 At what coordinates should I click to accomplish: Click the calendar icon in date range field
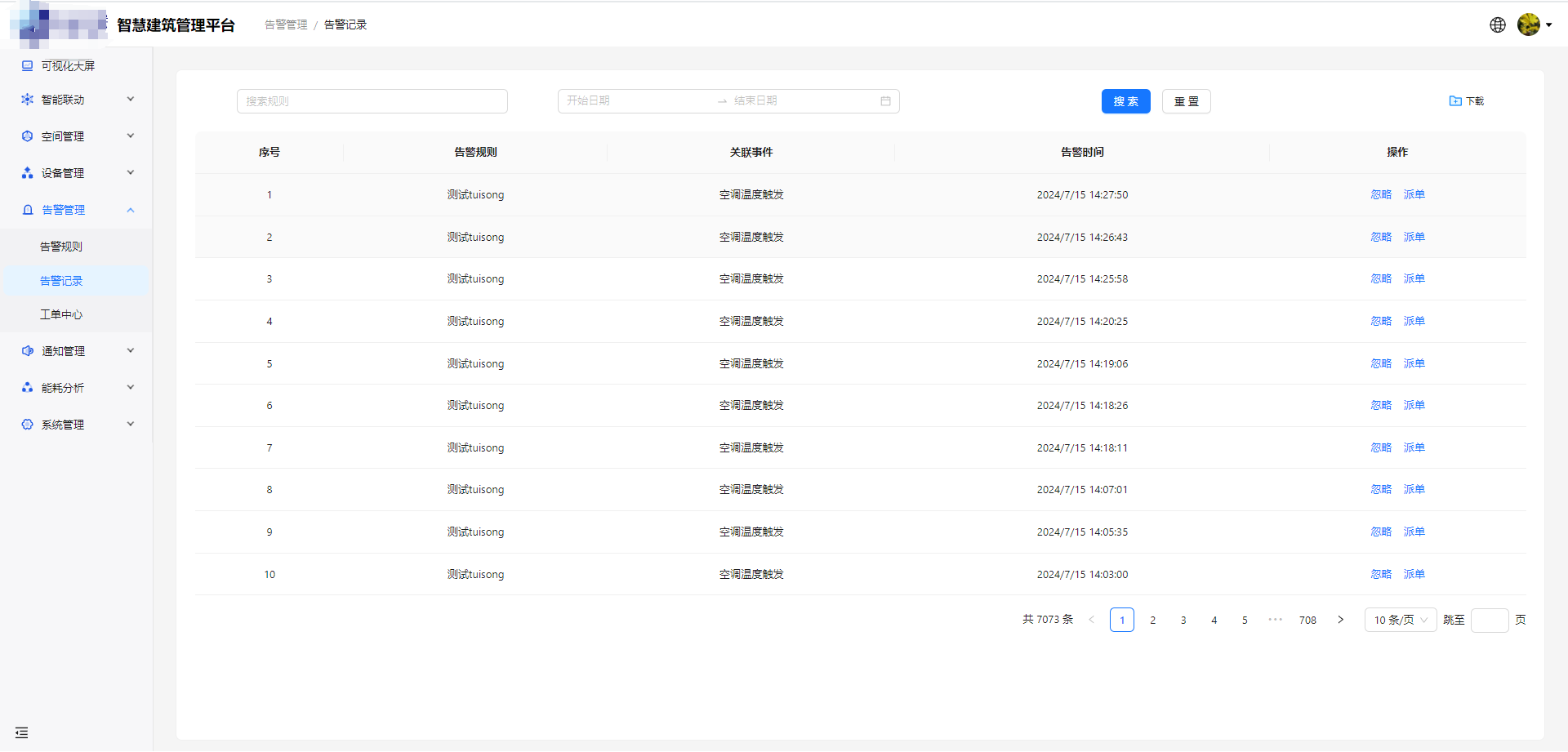885,101
